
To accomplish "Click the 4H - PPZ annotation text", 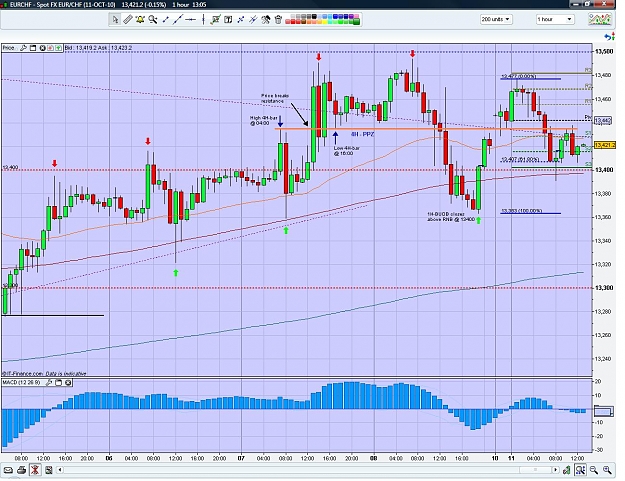I will (362, 134).
